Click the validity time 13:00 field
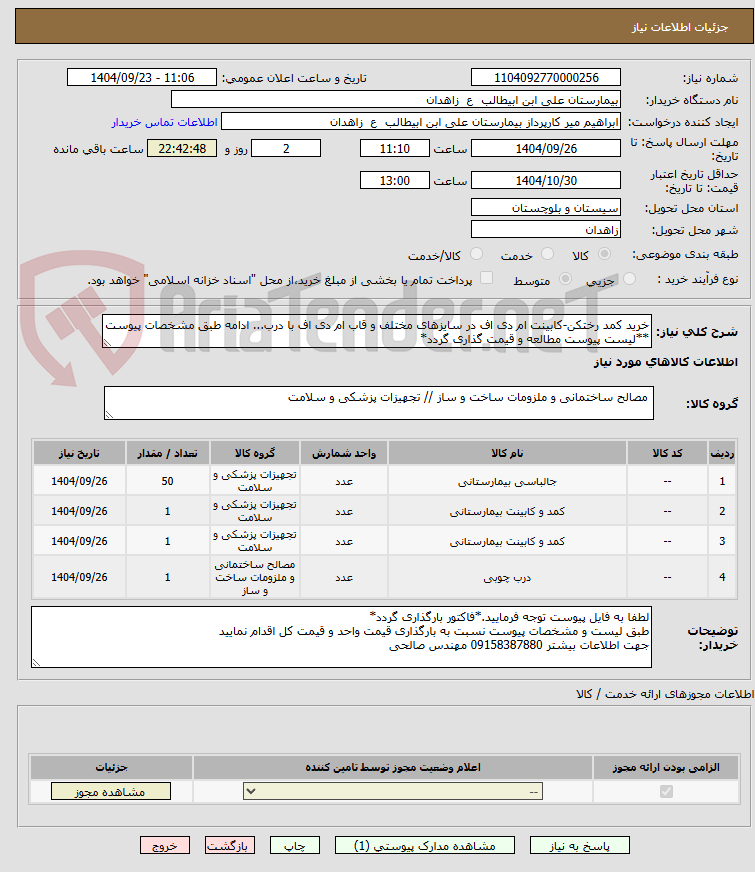The height and width of the screenshot is (872, 755). [x=395, y=181]
